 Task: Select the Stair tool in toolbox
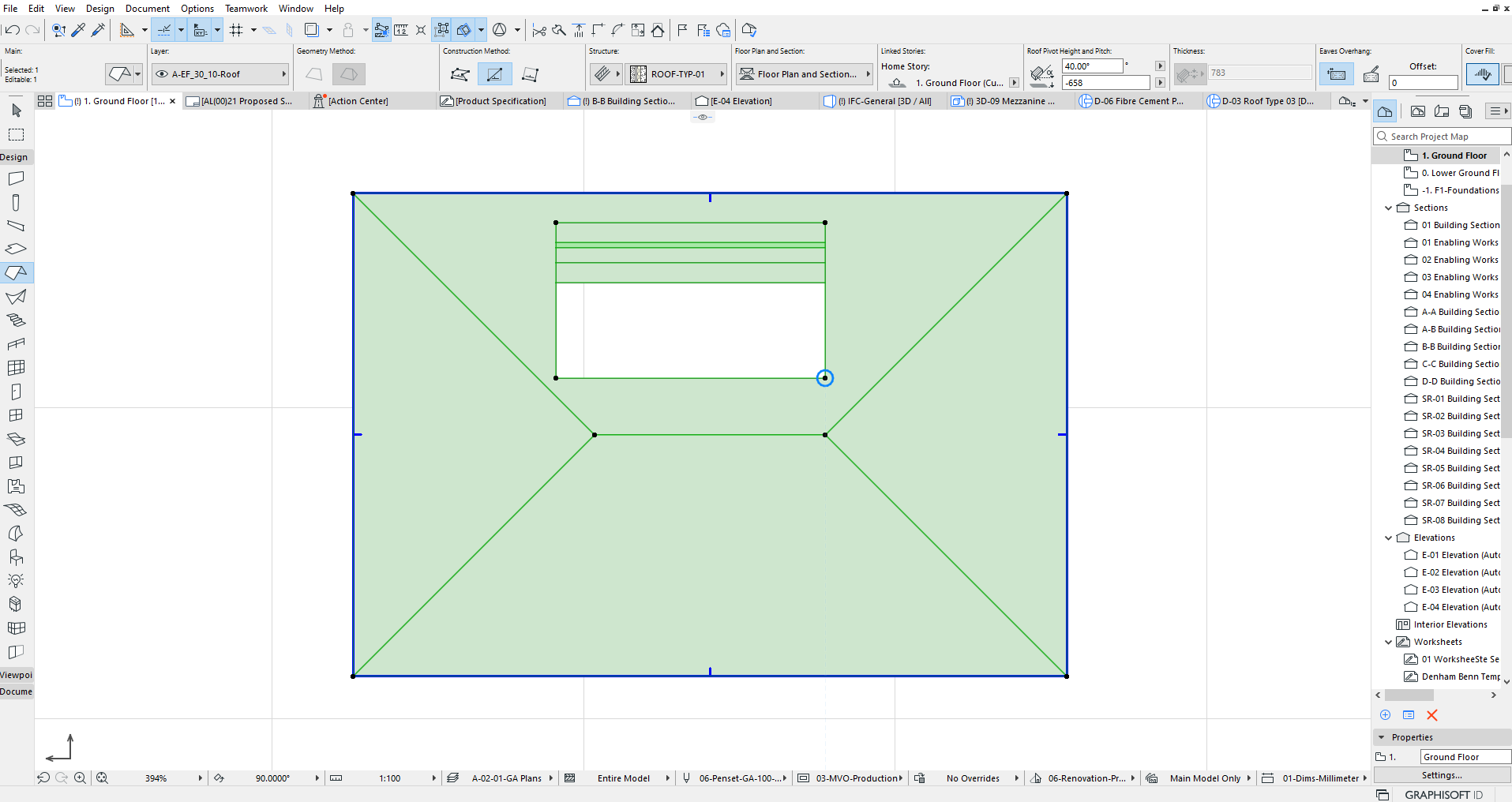coord(16,320)
